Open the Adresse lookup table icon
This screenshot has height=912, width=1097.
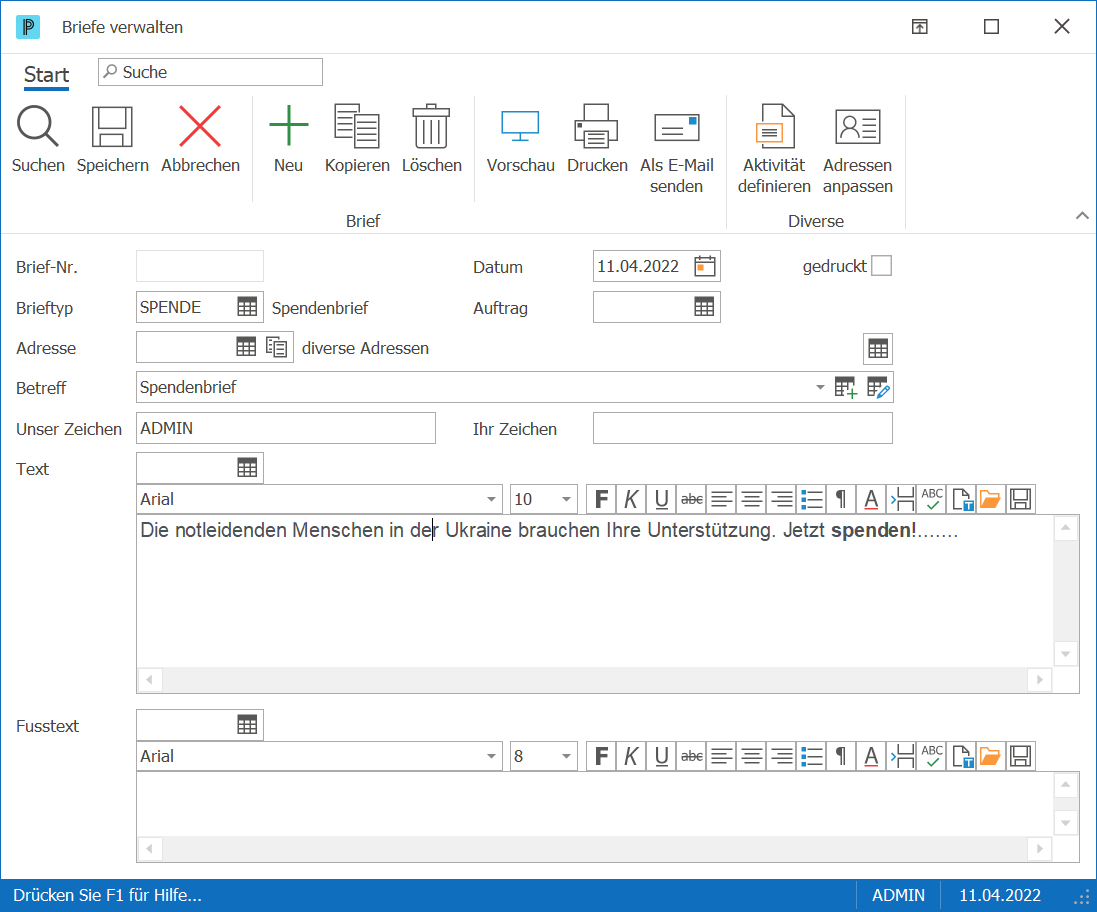coord(246,347)
